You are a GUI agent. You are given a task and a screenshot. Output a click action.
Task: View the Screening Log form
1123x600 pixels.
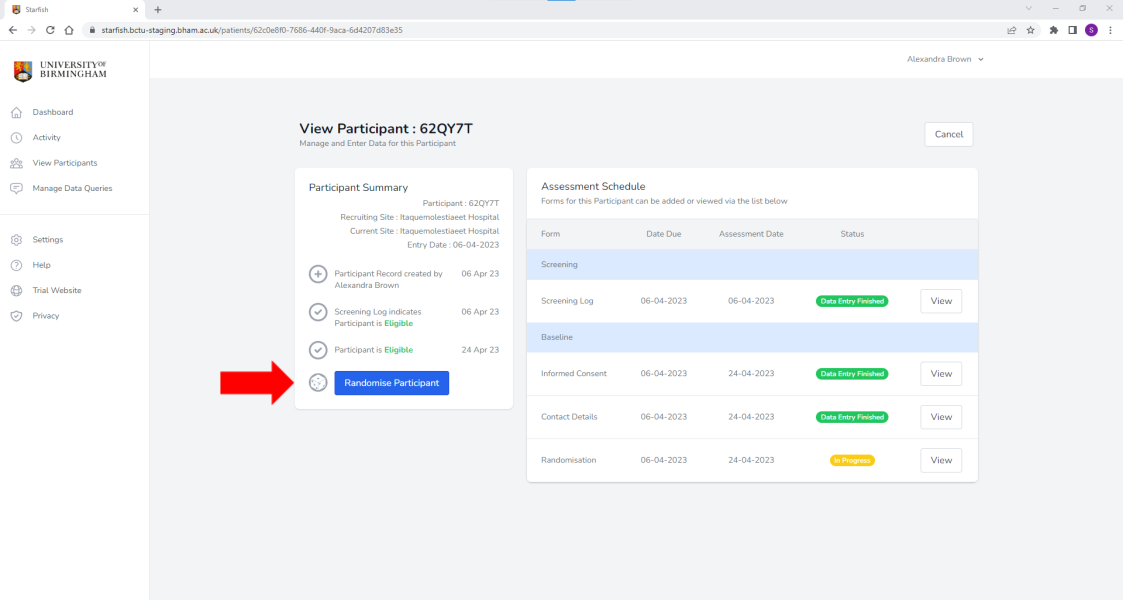pyautogui.click(x=940, y=301)
